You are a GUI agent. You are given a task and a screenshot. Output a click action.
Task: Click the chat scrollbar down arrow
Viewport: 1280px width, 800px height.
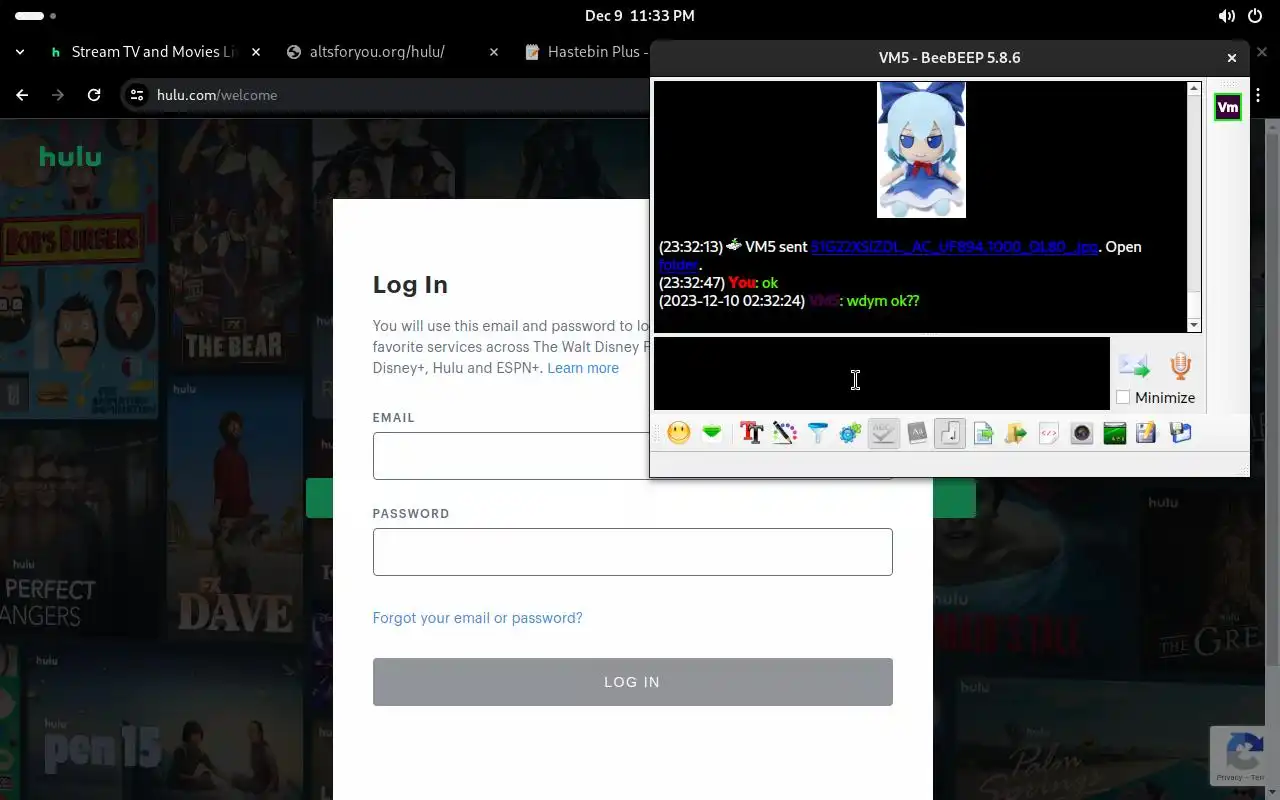point(1194,325)
